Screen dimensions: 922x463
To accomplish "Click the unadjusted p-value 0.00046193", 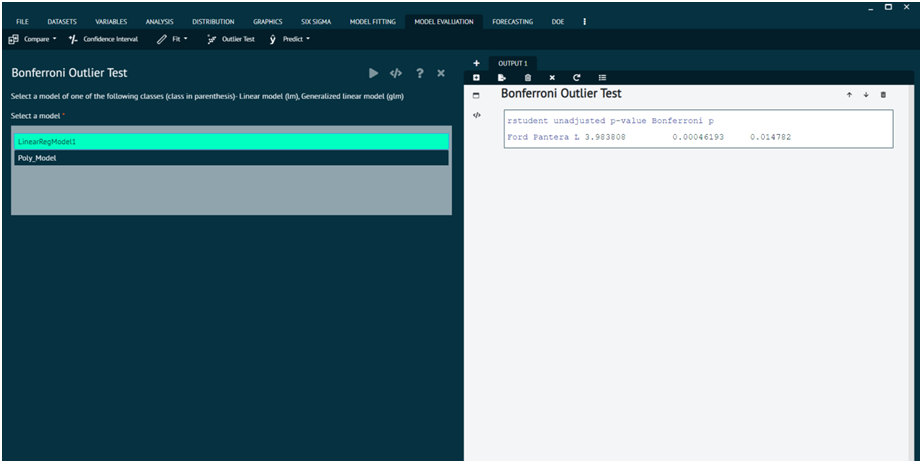I will tap(698, 137).
